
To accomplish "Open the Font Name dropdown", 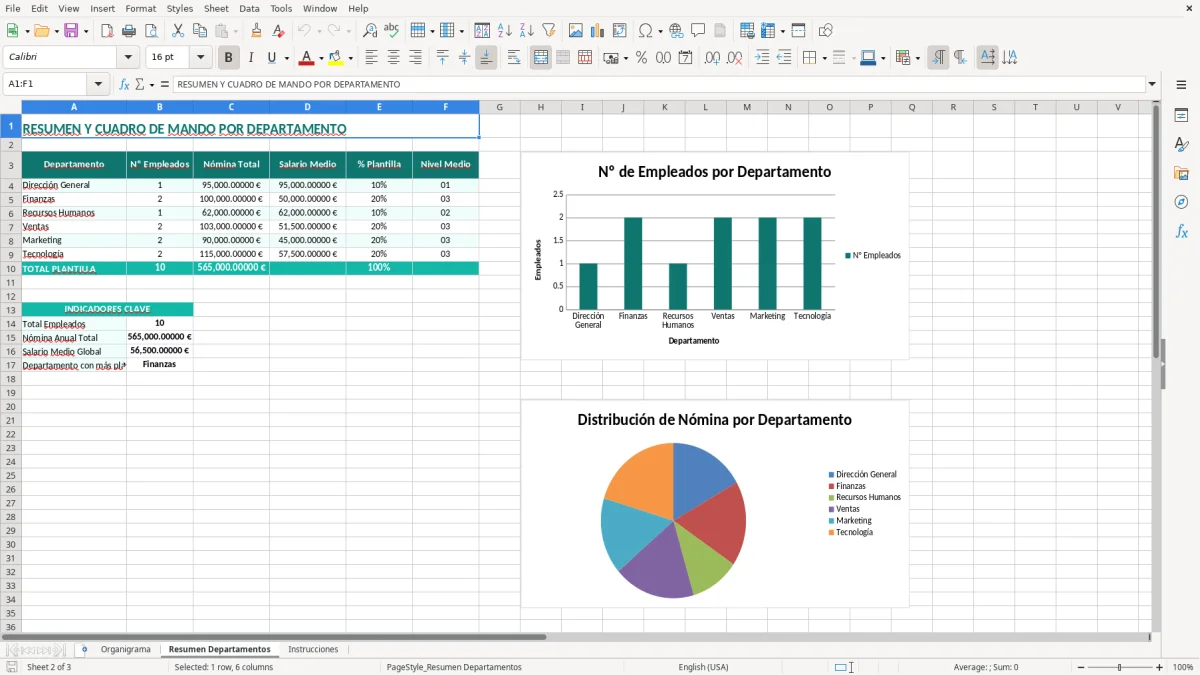I will (x=128, y=58).
